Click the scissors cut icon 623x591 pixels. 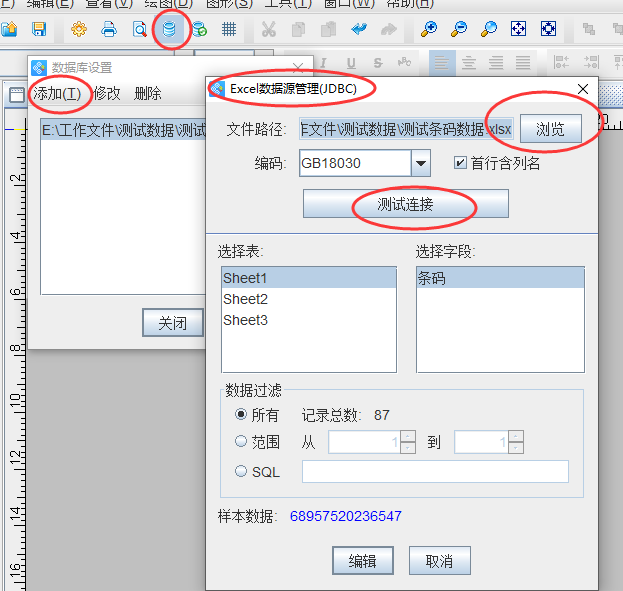269,29
